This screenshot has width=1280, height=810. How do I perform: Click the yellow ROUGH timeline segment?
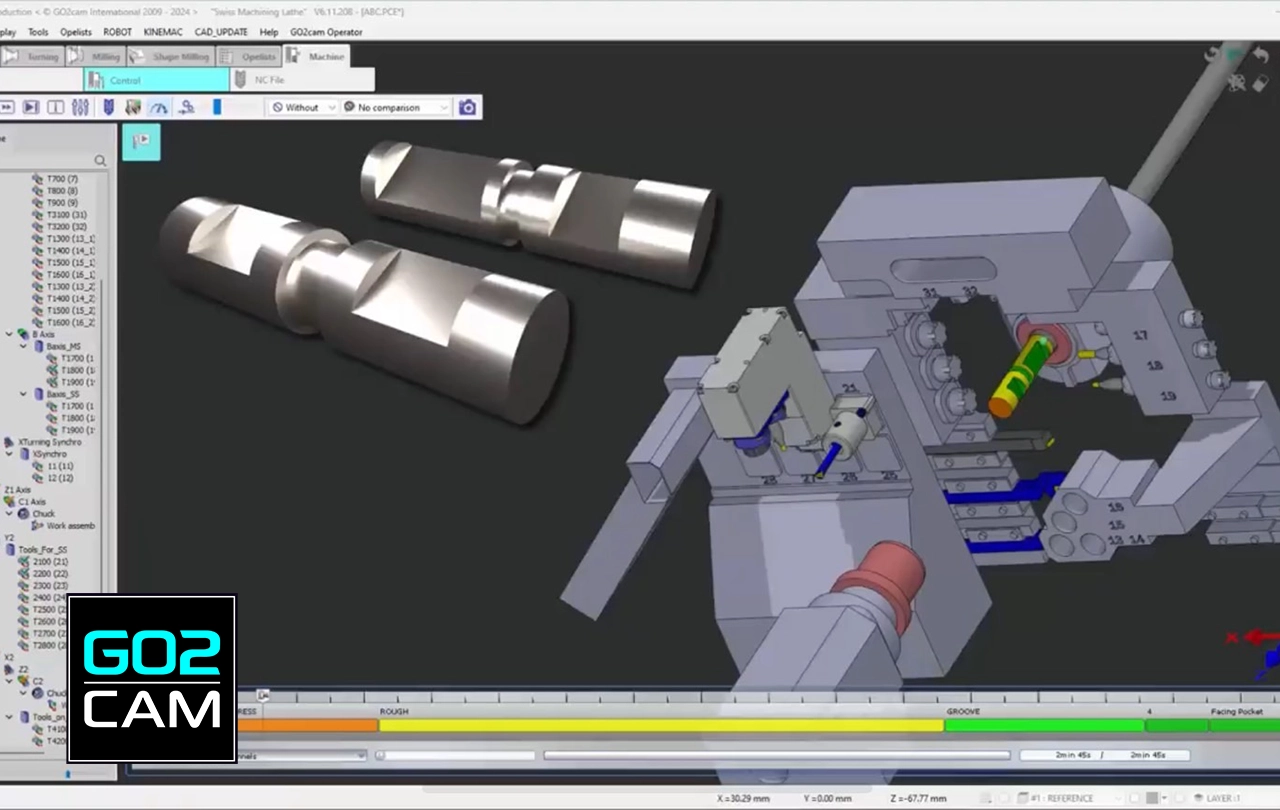pyautogui.click(x=661, y=725)
